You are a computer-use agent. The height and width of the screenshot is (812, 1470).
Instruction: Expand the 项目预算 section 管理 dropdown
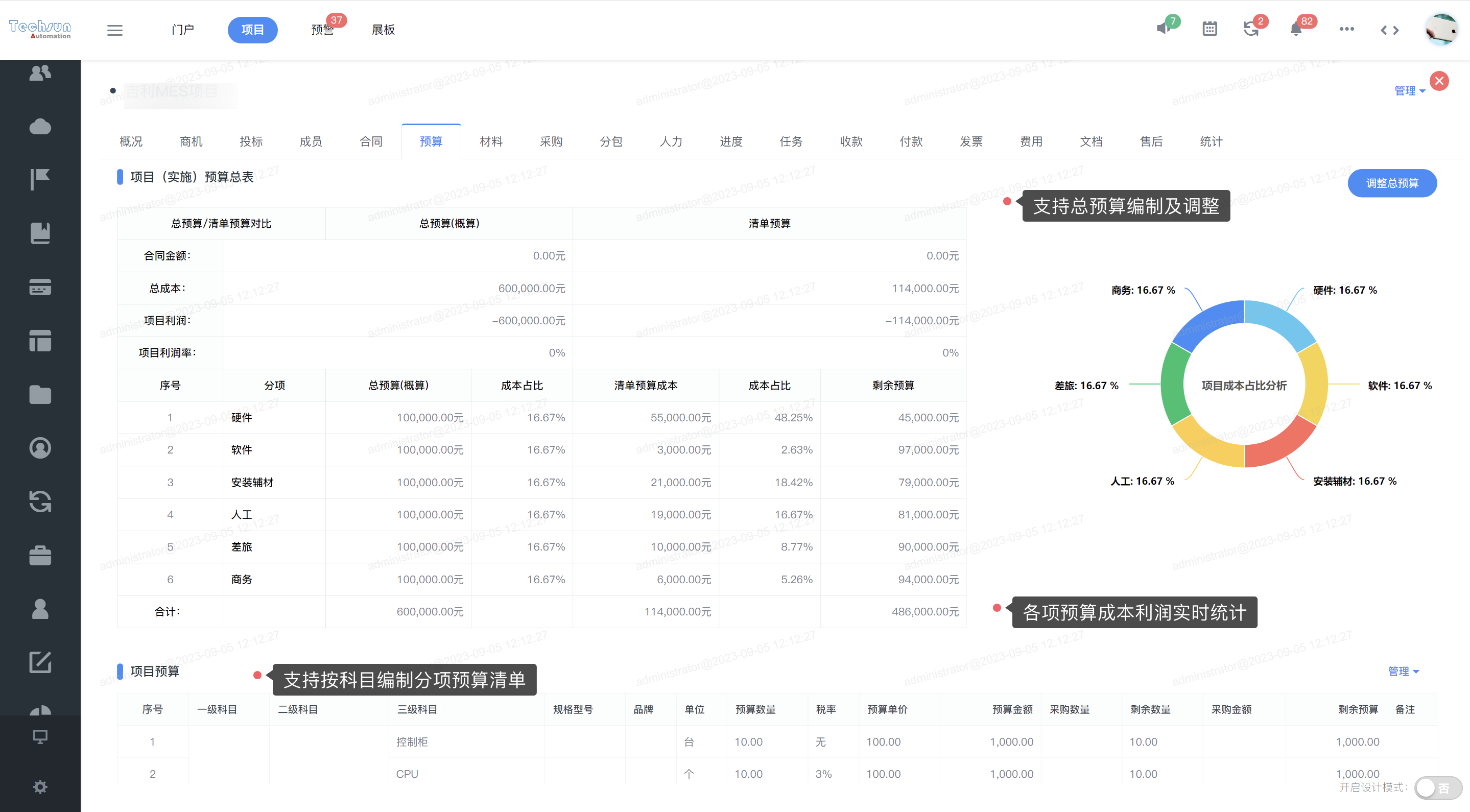click(1403, 671)
